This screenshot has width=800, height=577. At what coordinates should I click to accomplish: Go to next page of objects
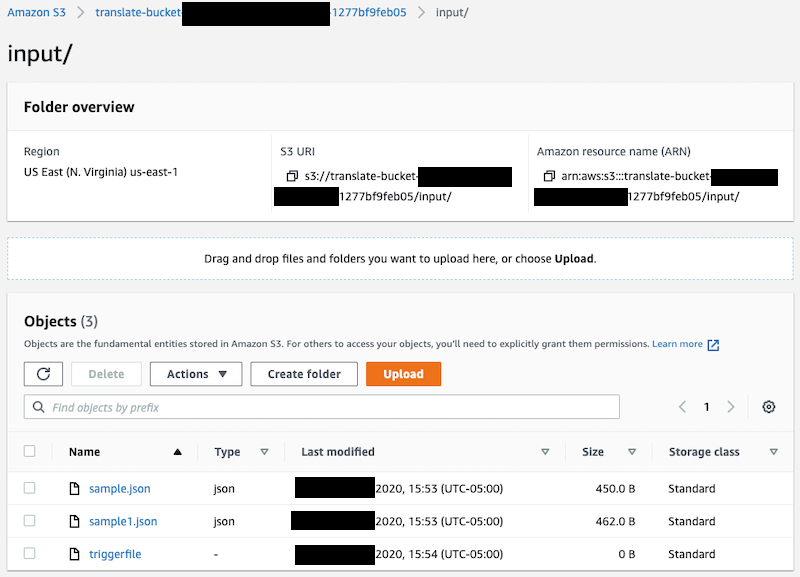pyautogui.click(x=731, y=407)
